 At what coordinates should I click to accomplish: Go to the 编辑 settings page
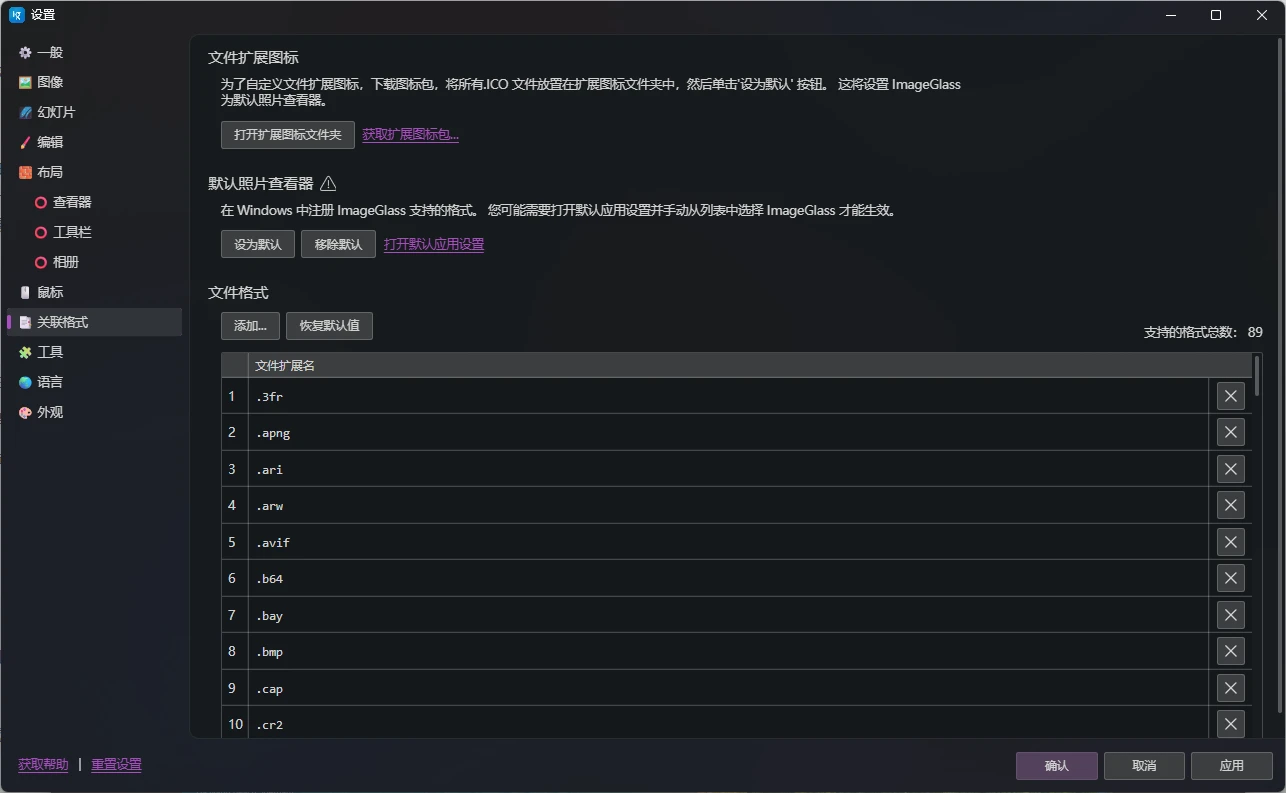click(x=94, y=142)
